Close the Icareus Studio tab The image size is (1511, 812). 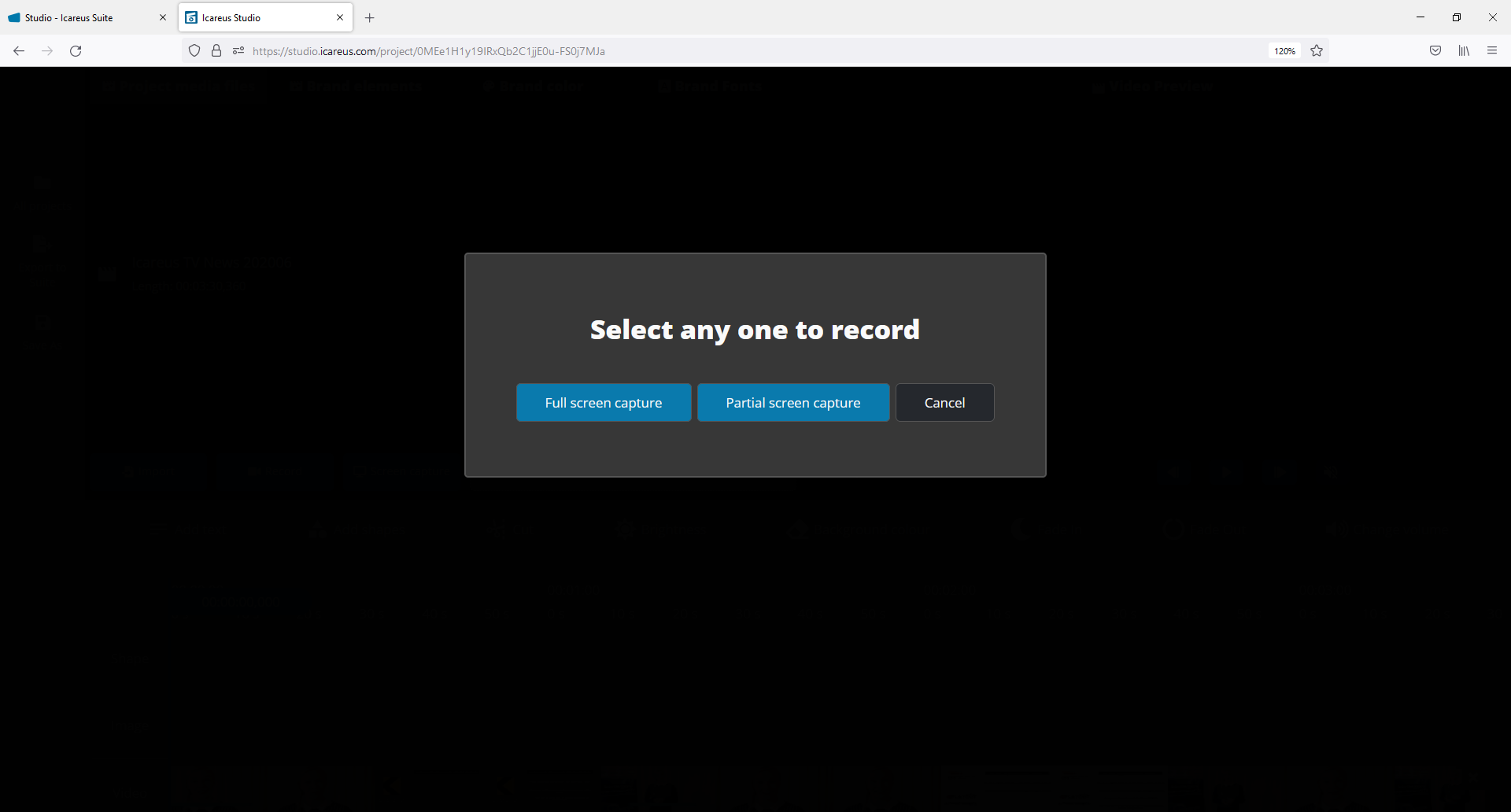(340, 17)
